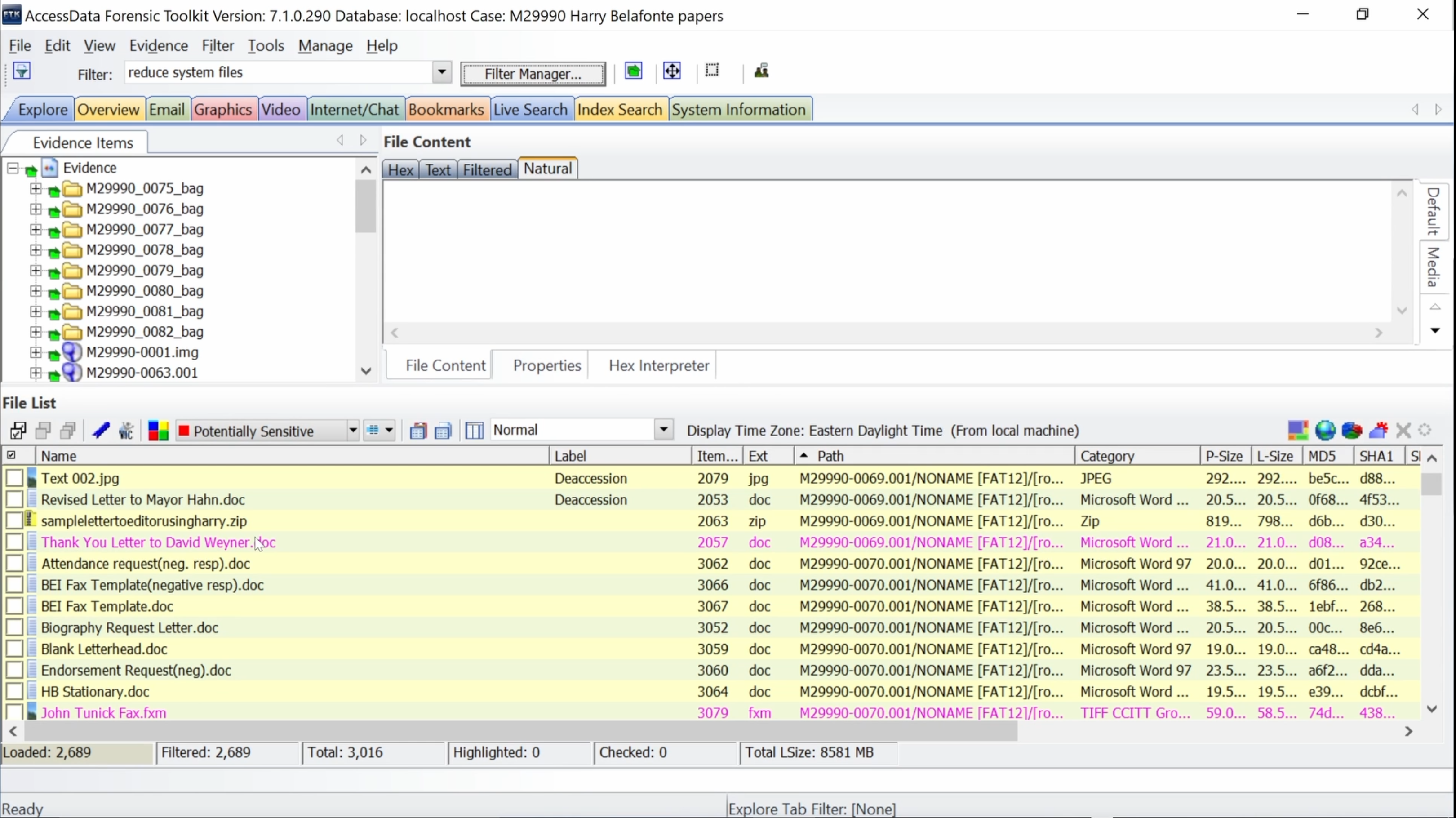Click the M29990_0075_bag folder icon
The image size is (1456, 818).
tap(72, 188)
